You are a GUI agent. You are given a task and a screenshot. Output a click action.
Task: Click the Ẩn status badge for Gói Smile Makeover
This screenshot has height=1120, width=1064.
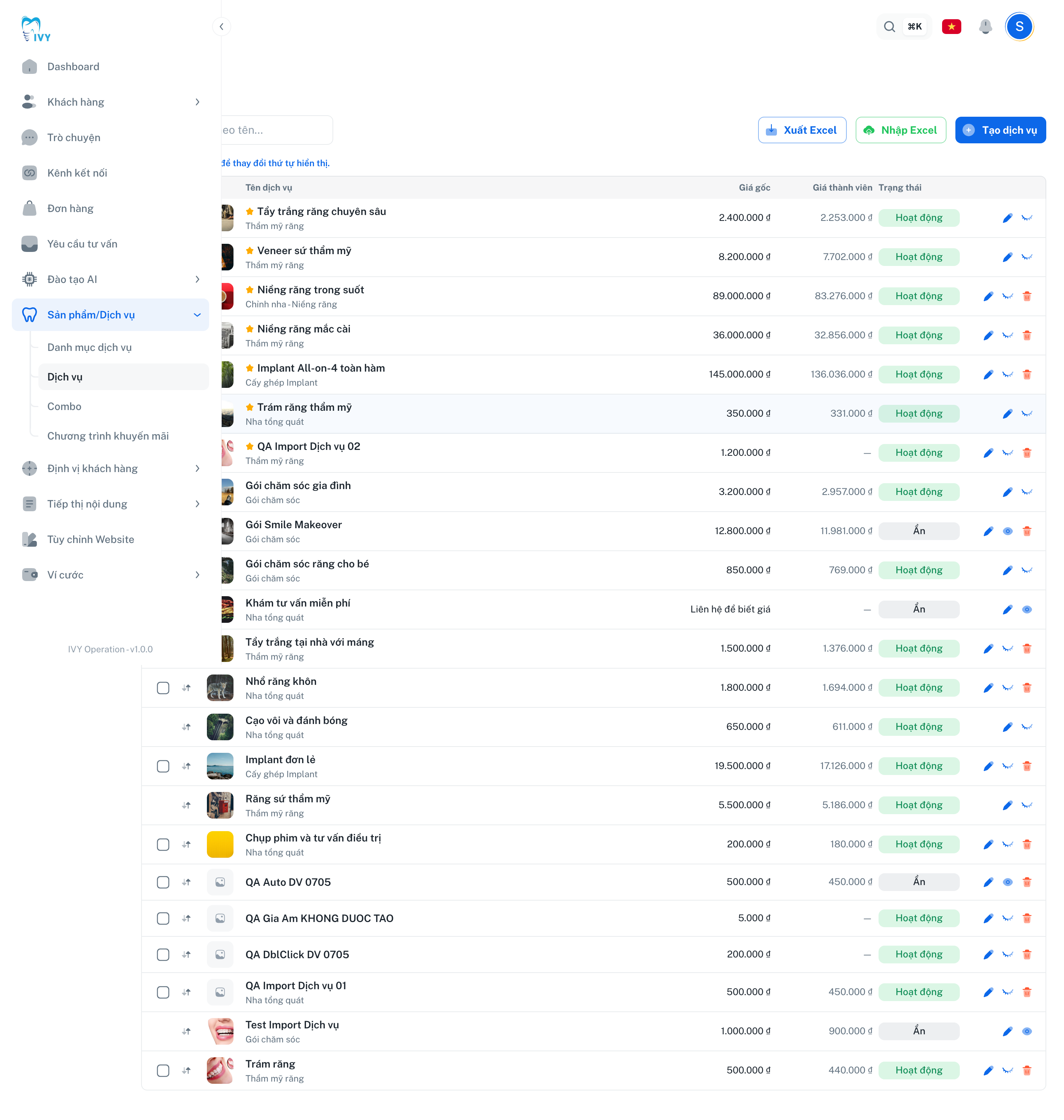[918, 531]
